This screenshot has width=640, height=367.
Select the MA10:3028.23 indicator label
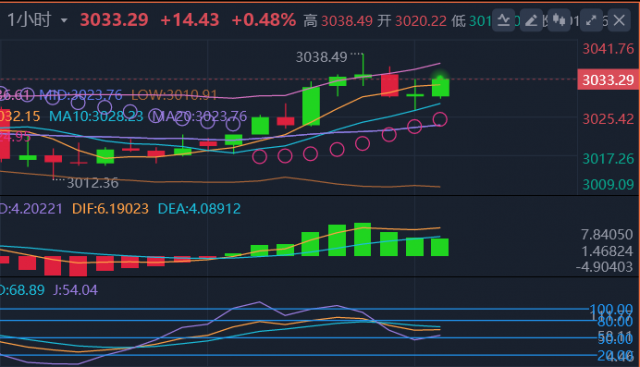pos(96,116)
